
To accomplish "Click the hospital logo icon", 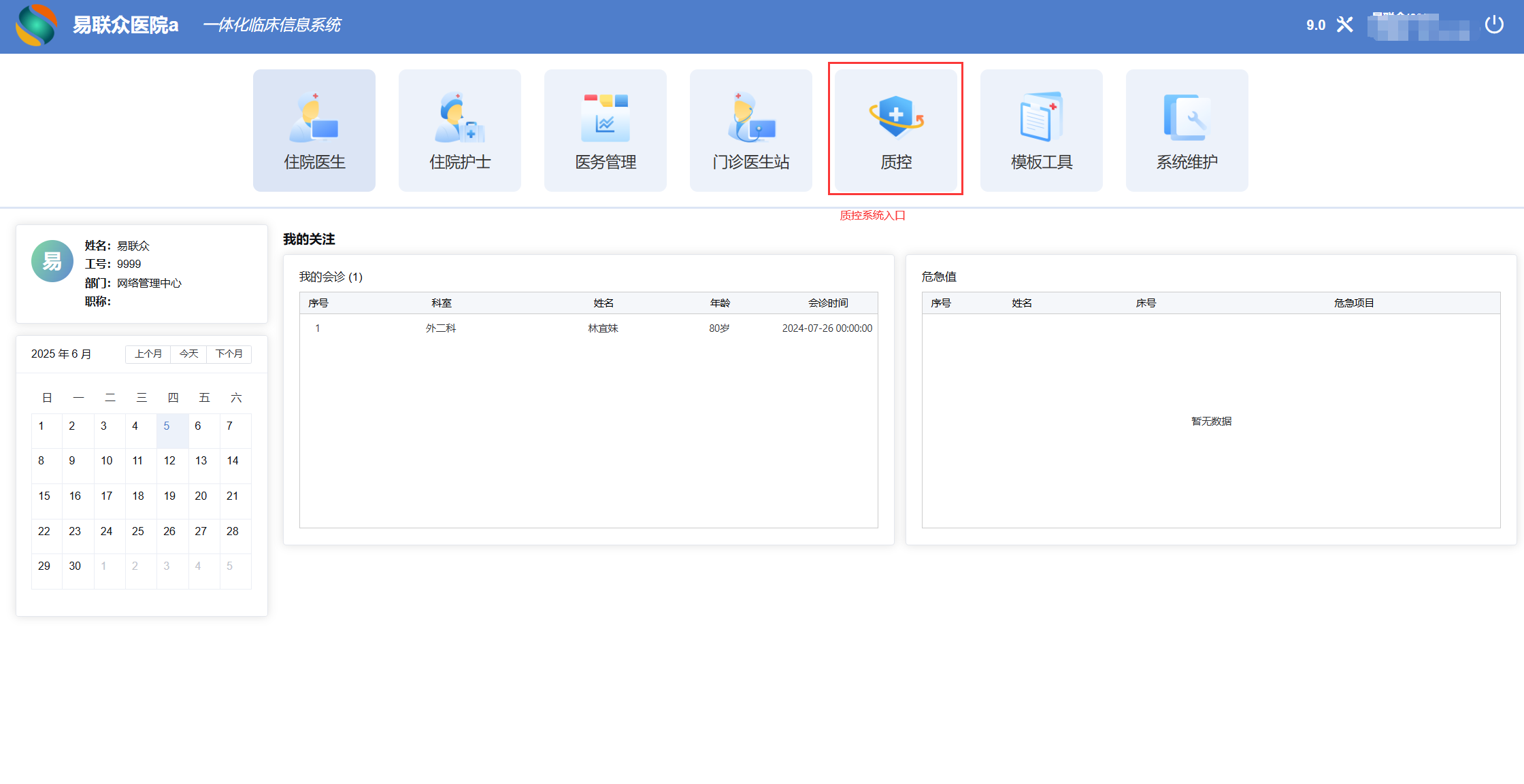I will pos(37,25).
